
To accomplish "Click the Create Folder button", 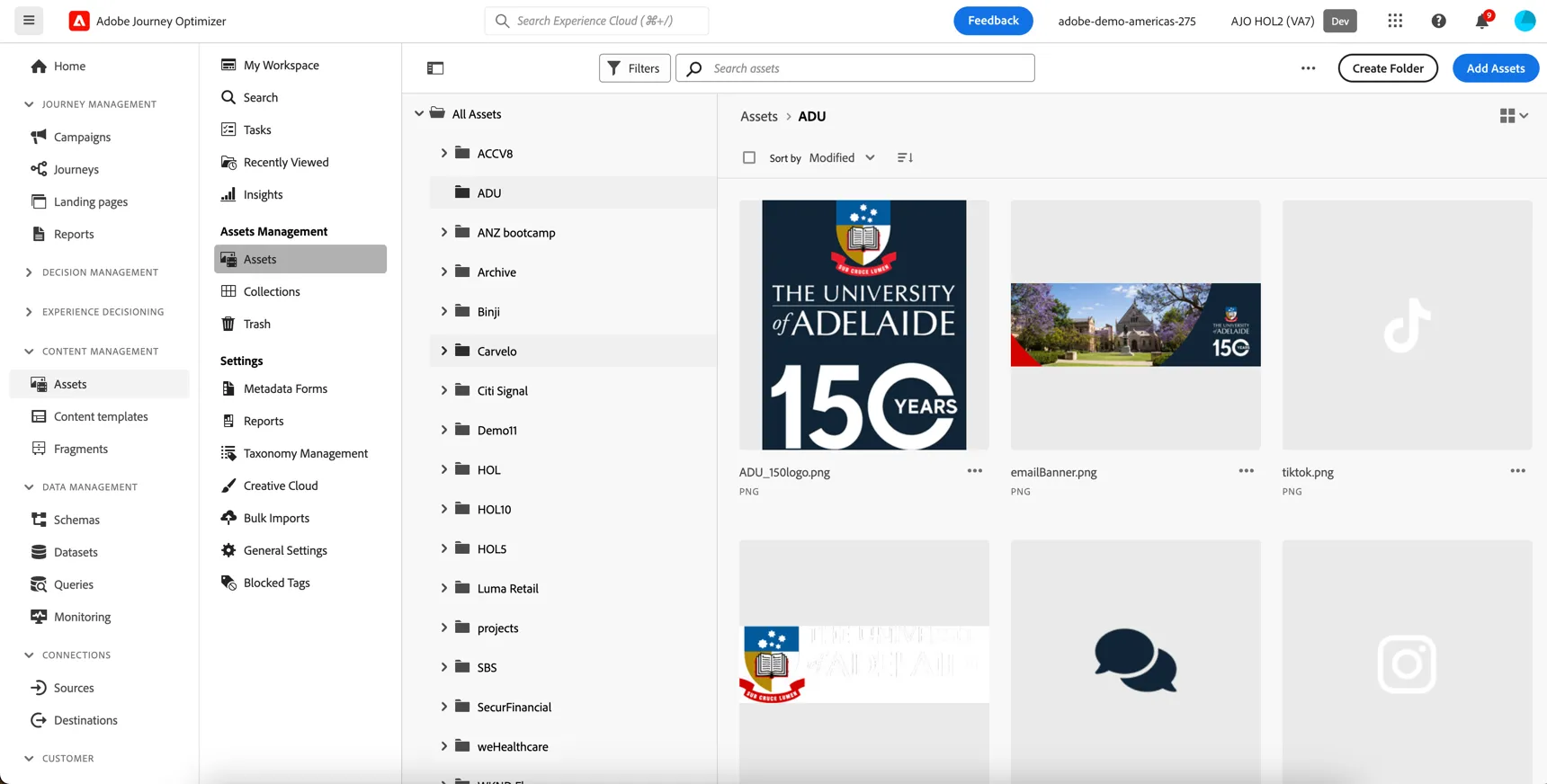I will [x=1388, y=68].
